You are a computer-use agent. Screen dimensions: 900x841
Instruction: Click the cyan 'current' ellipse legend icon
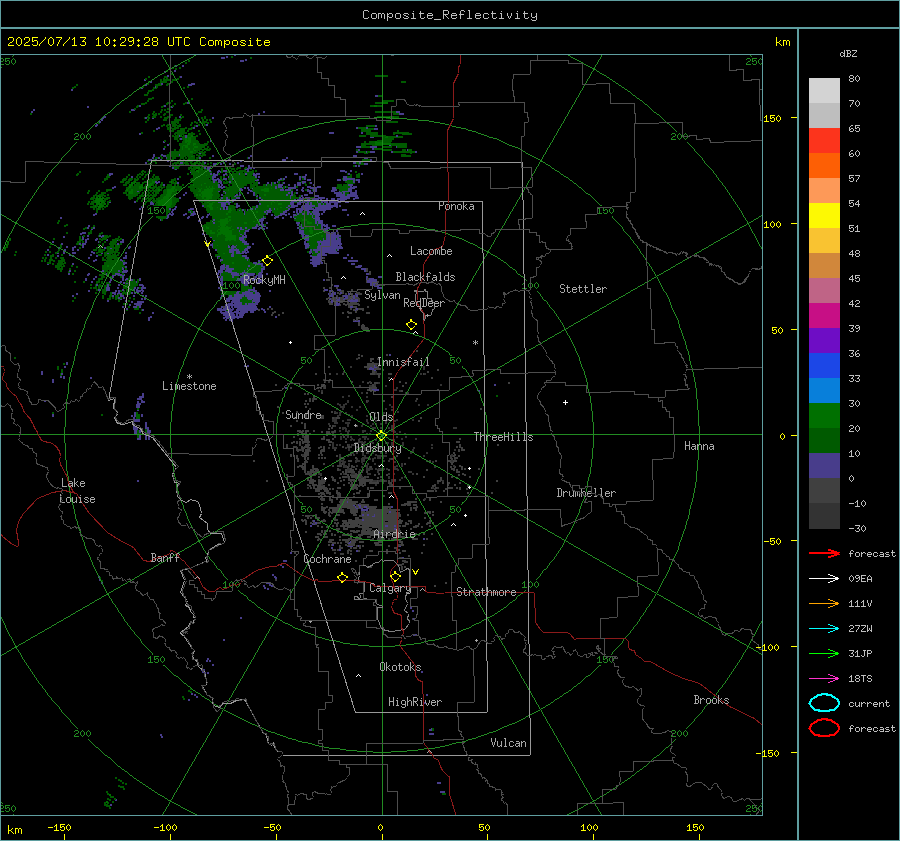tap(824, 703)
